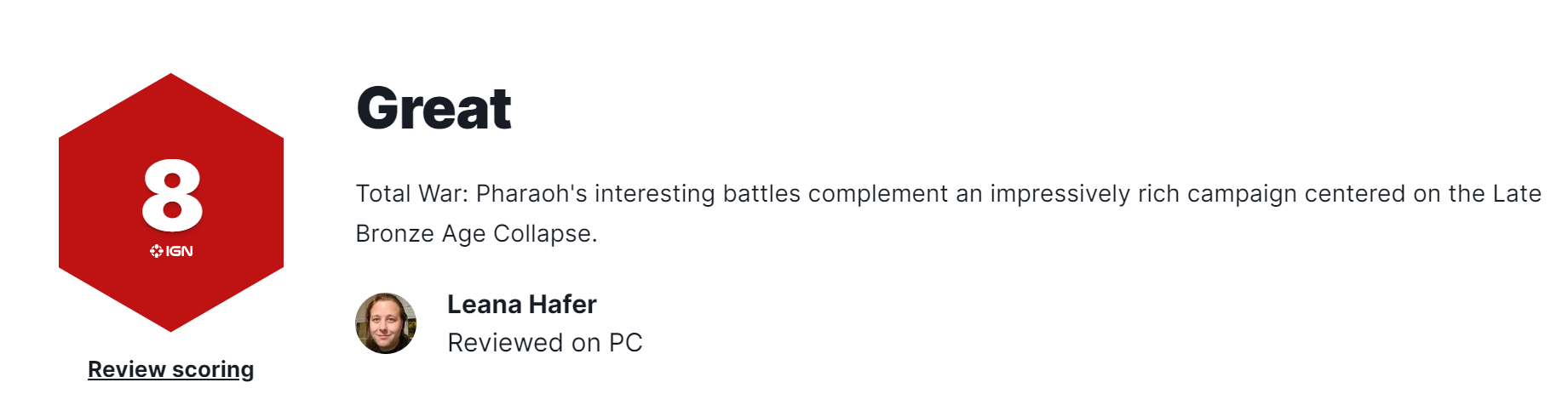Click the white IGN text in badge
Screen dimensions: 1568x411
pos(180,251)
